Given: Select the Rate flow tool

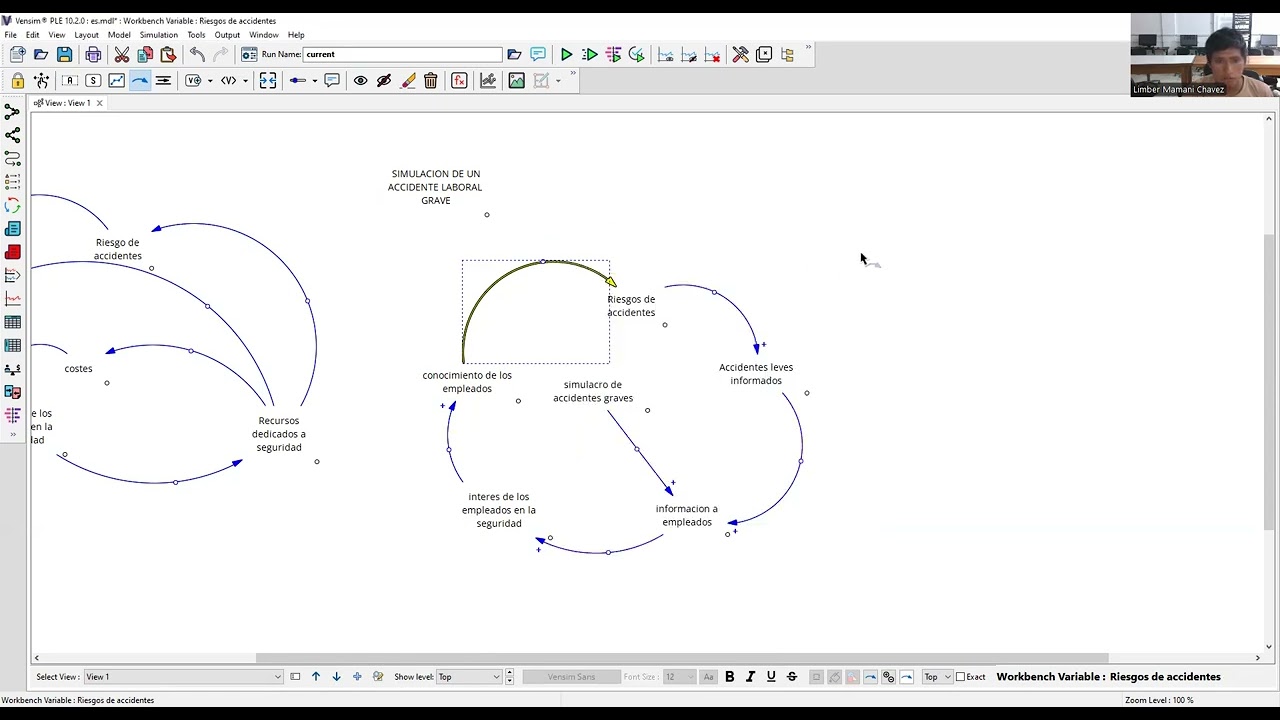Looking at the screenshot, I should 164,81.
